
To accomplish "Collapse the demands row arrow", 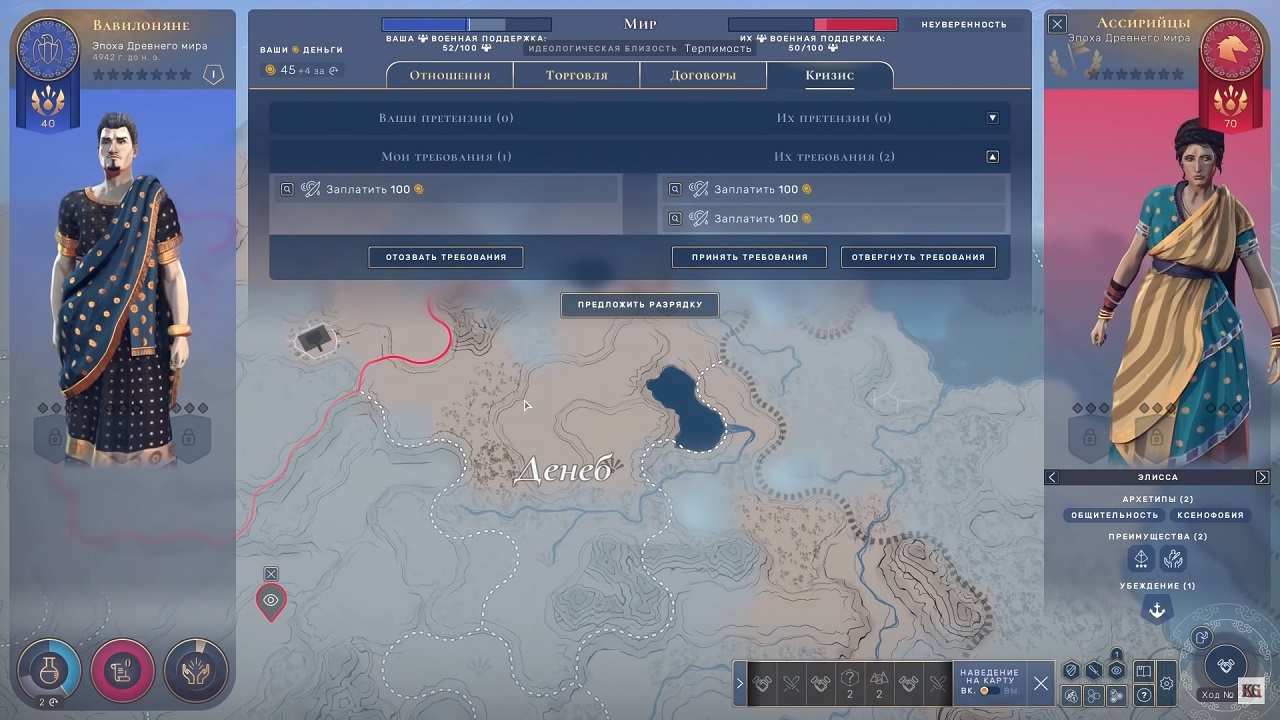I will pyautogui.click(x=992, y=157).
